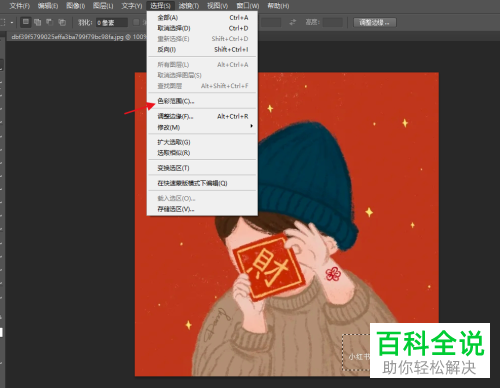This screenshot has width=500, height=388.
Task: Choose 存储选区(V)... menu entry
Action: 202,209
